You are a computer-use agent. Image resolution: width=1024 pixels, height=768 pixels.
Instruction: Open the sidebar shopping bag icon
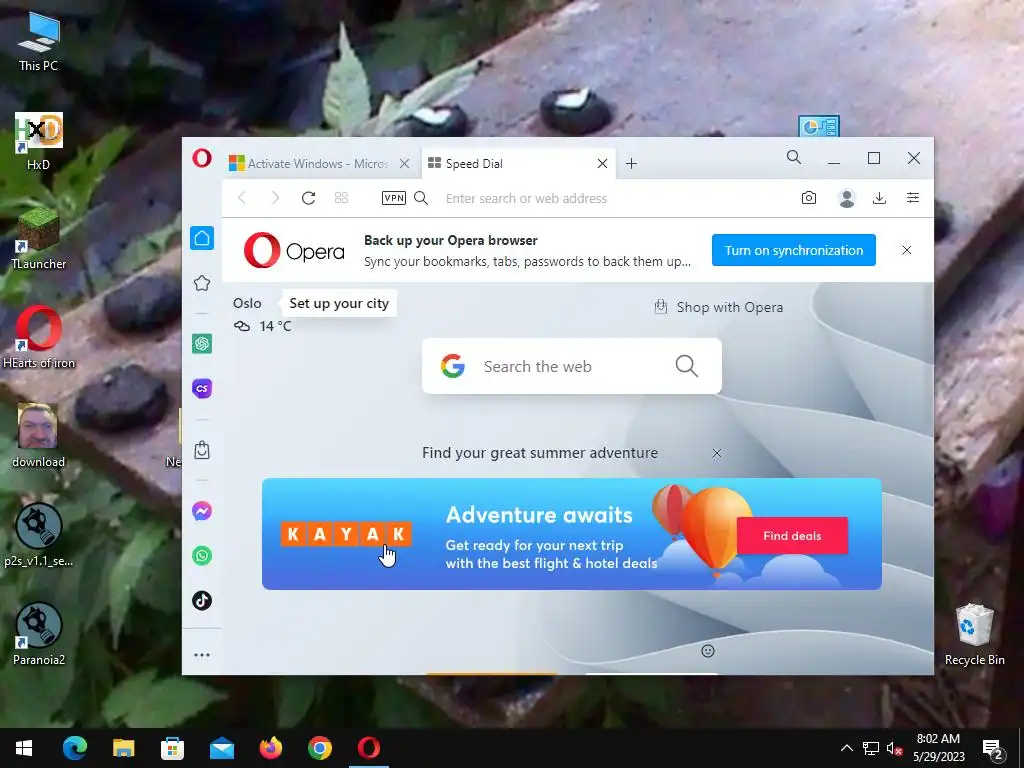pos(202,450)
